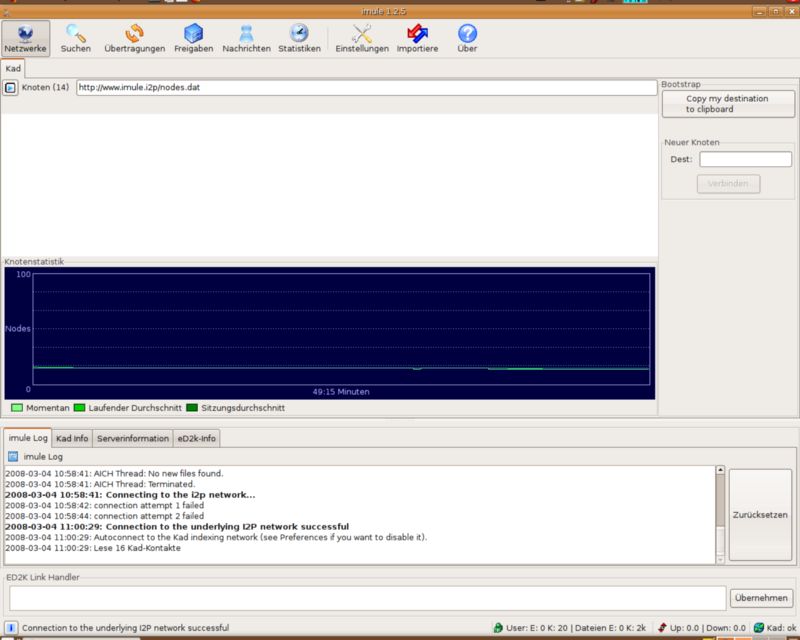Viewport: 800px width, 640px height.
Task: Click the Übernehmen button
Action: click(761, 598)
